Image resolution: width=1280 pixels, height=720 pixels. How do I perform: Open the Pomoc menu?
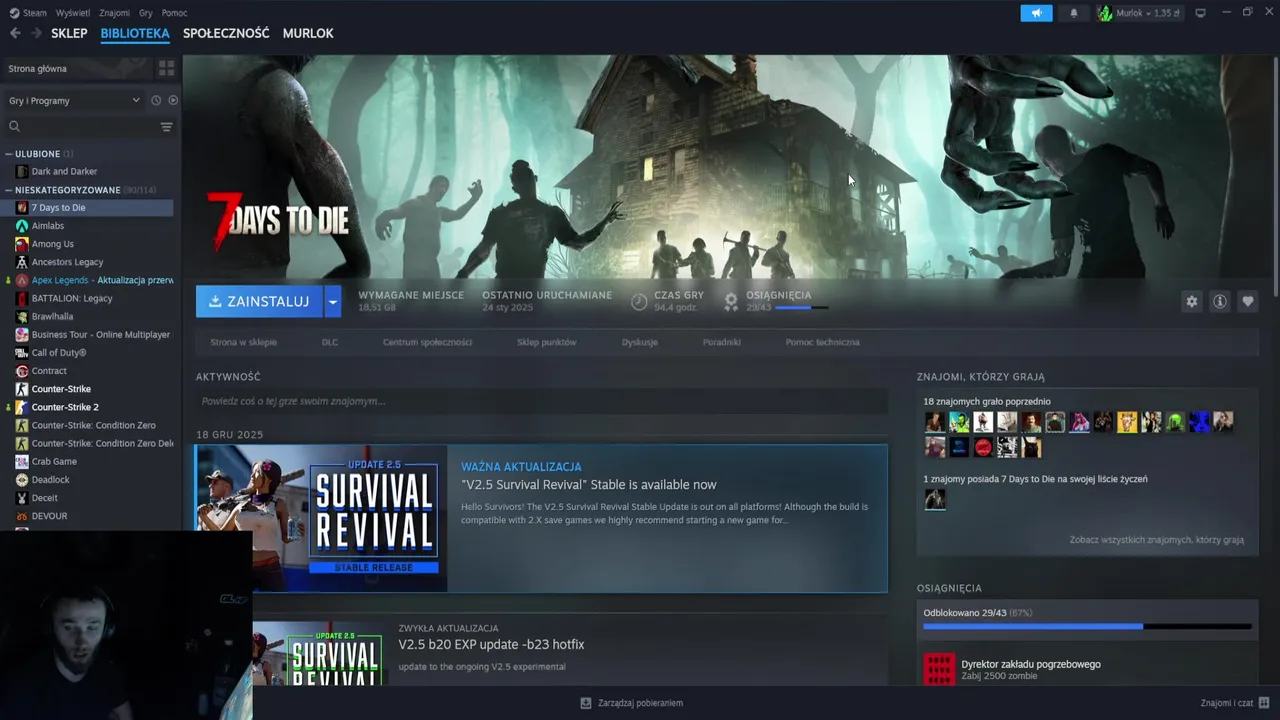pyautogui.click(x=174, y=13)
